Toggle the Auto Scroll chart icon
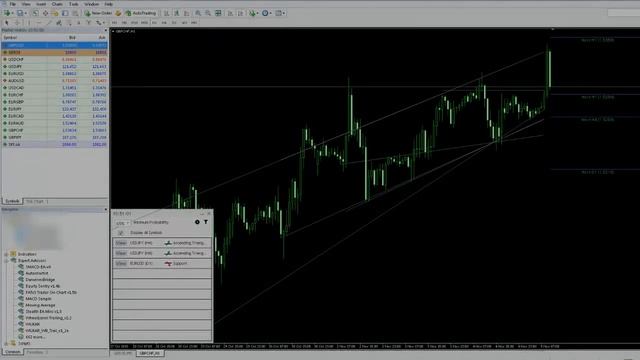Image resolution: width=640 pixels, height=360 pixels. coord(230,13)
